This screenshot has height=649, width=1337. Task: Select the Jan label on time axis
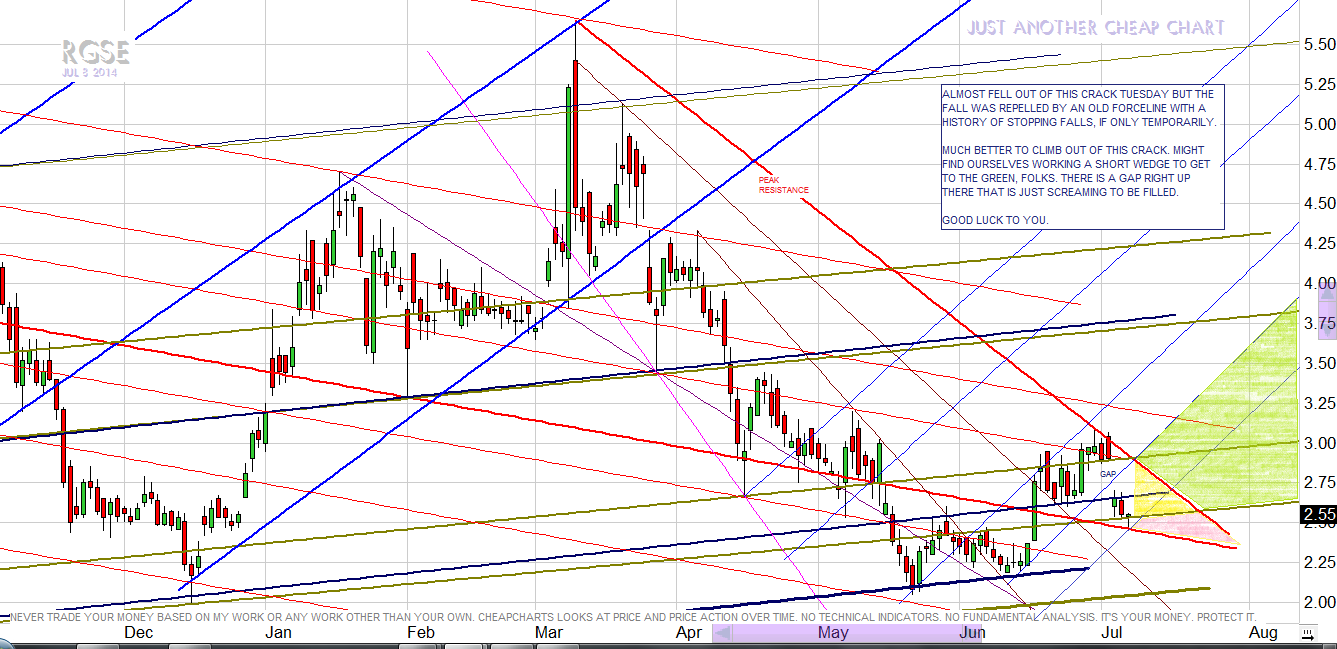click(277, 633)
